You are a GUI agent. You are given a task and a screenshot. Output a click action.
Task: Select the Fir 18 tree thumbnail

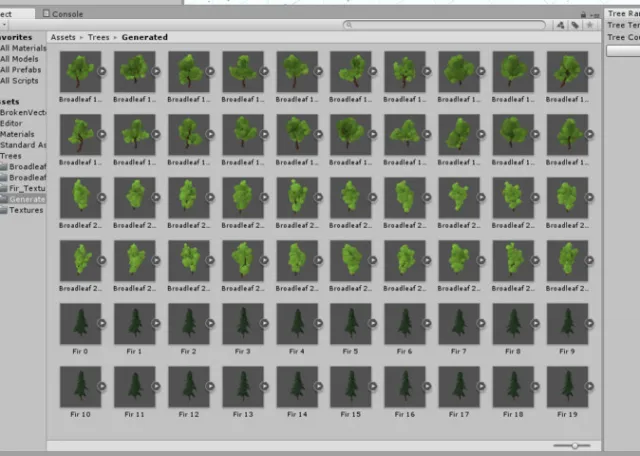point(513,387)
